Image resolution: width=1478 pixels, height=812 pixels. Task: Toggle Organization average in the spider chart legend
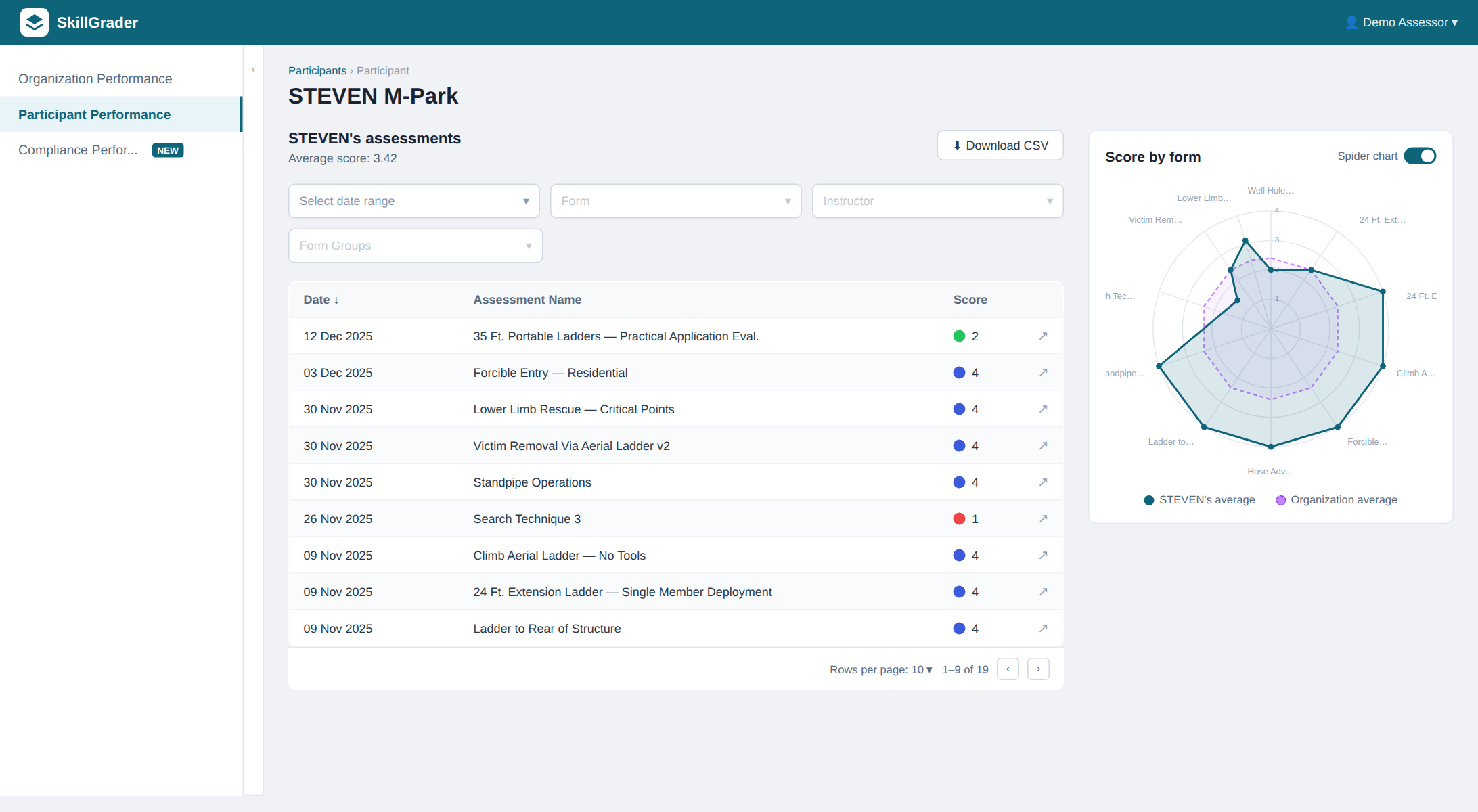tap(1337, 499)
